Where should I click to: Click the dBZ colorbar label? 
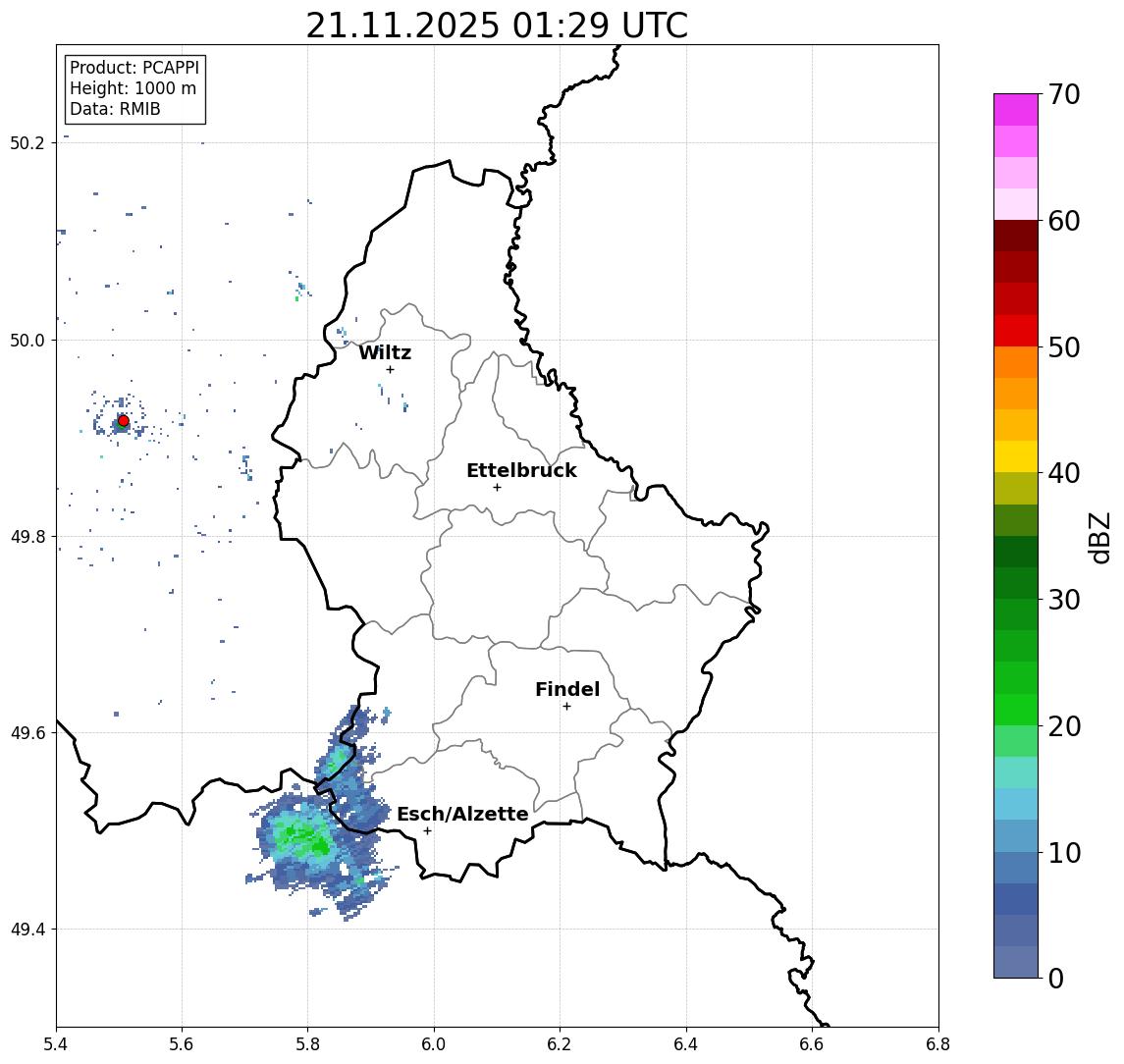[1099, 537]
